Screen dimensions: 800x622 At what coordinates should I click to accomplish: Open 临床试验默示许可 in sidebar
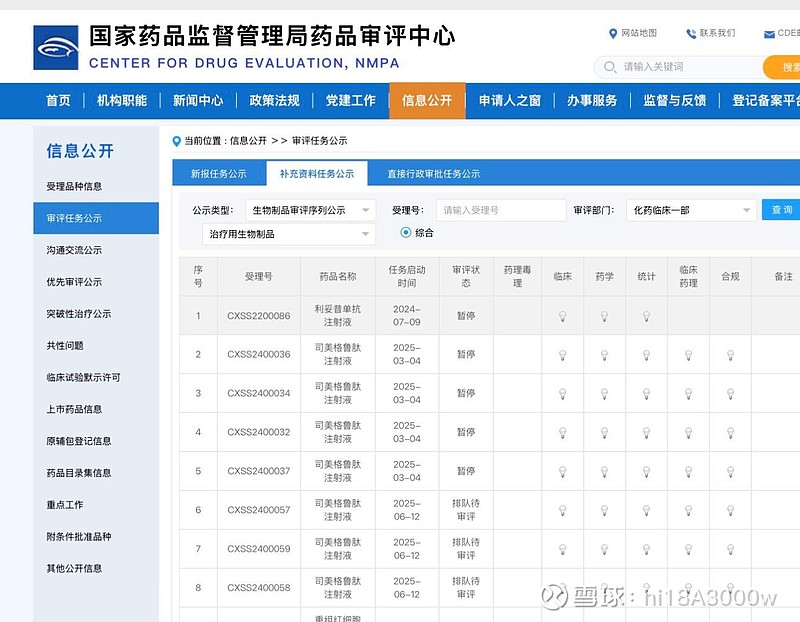pyautogui.click(x=83, y=377)
